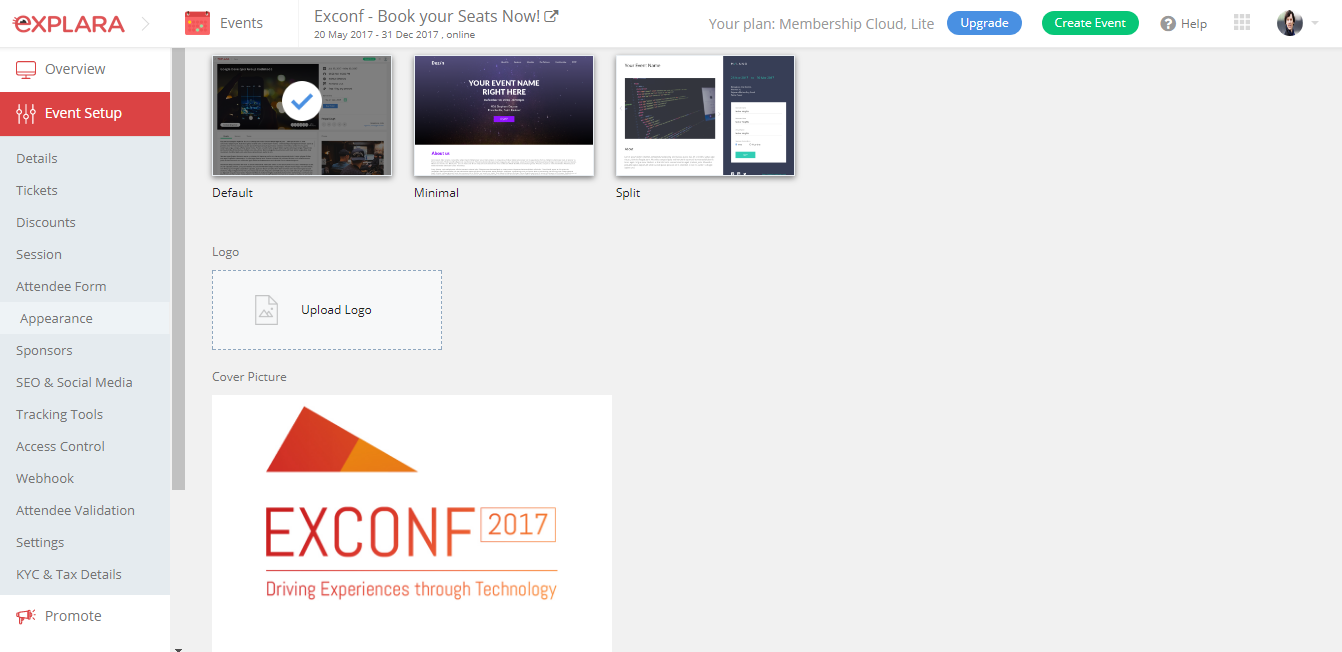Open the Overview section

click(85, 69)
